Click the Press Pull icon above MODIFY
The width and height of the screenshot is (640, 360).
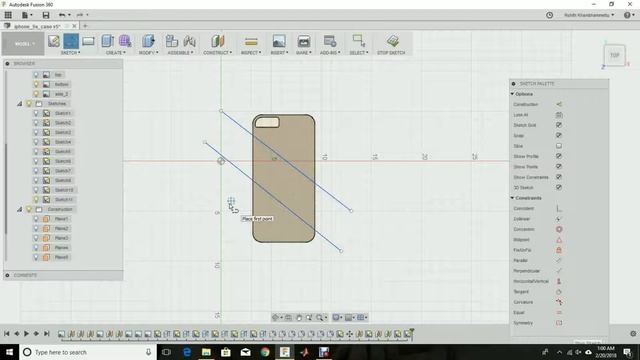148,41
